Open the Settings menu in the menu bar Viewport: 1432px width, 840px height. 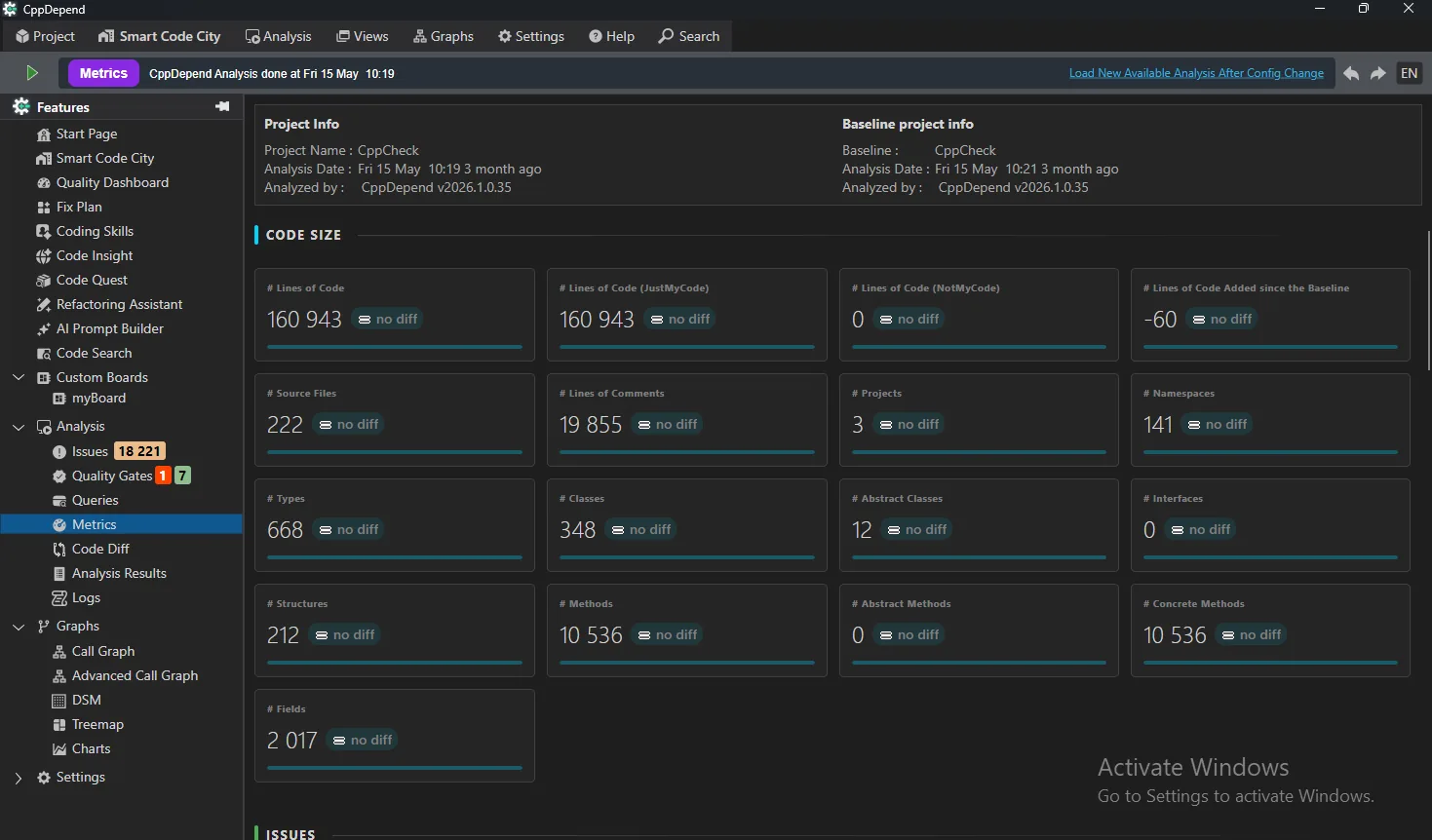point(531,36)
